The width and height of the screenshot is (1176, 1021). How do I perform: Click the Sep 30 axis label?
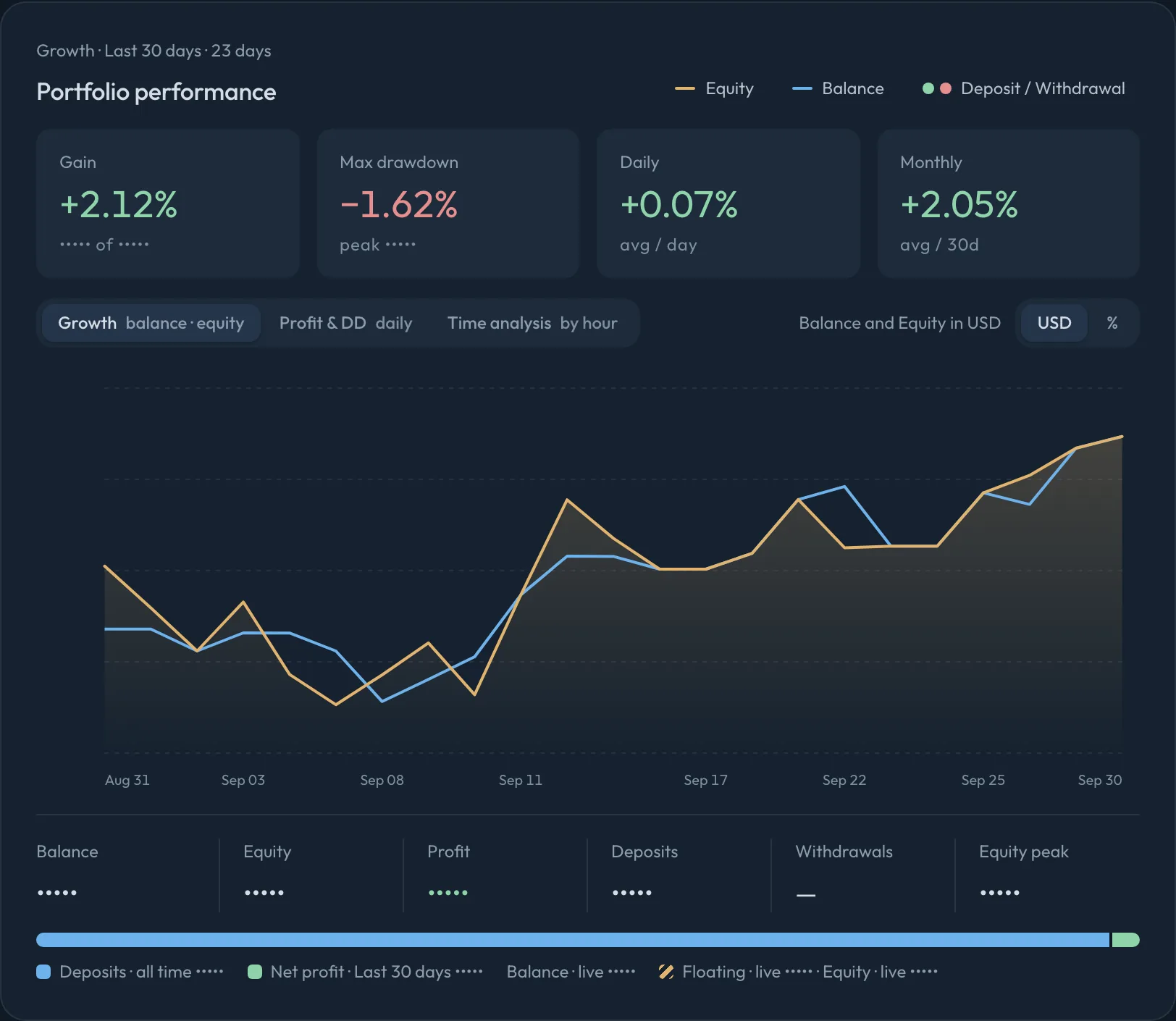tap(1099, 780)
